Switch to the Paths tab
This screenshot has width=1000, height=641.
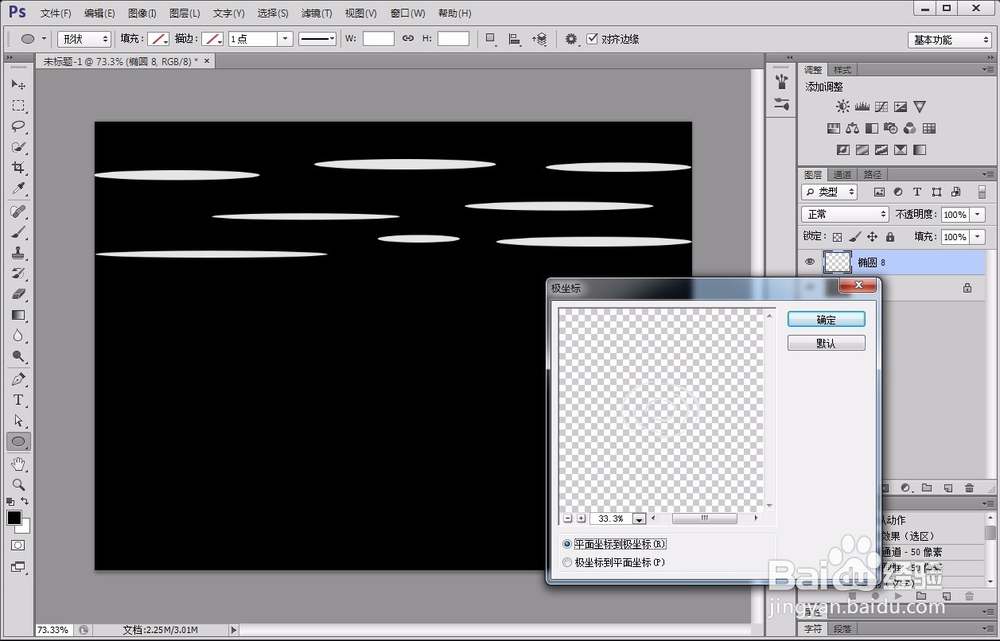coord(872,175)
